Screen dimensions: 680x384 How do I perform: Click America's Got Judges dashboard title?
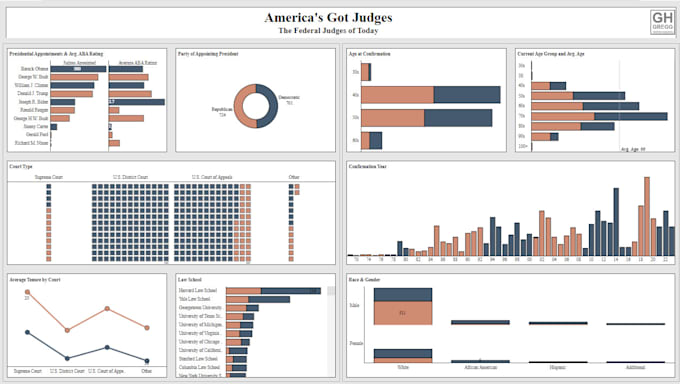pyautogui.click(x=328, y=18)
